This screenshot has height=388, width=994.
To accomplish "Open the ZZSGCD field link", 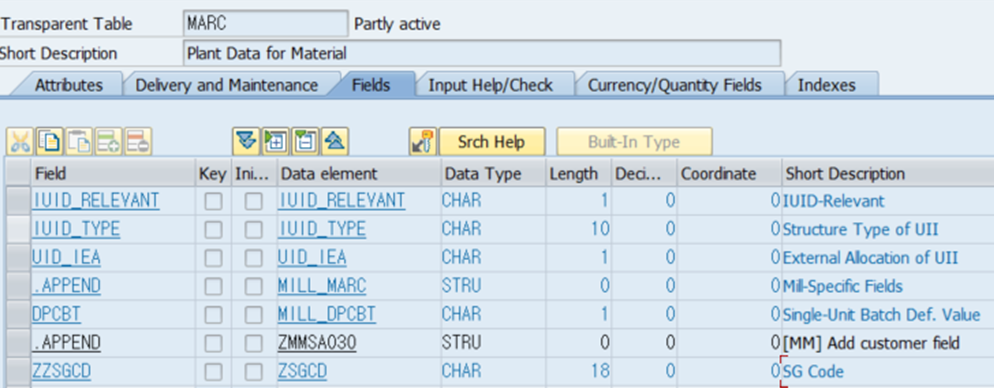I will tap(61, 372).
